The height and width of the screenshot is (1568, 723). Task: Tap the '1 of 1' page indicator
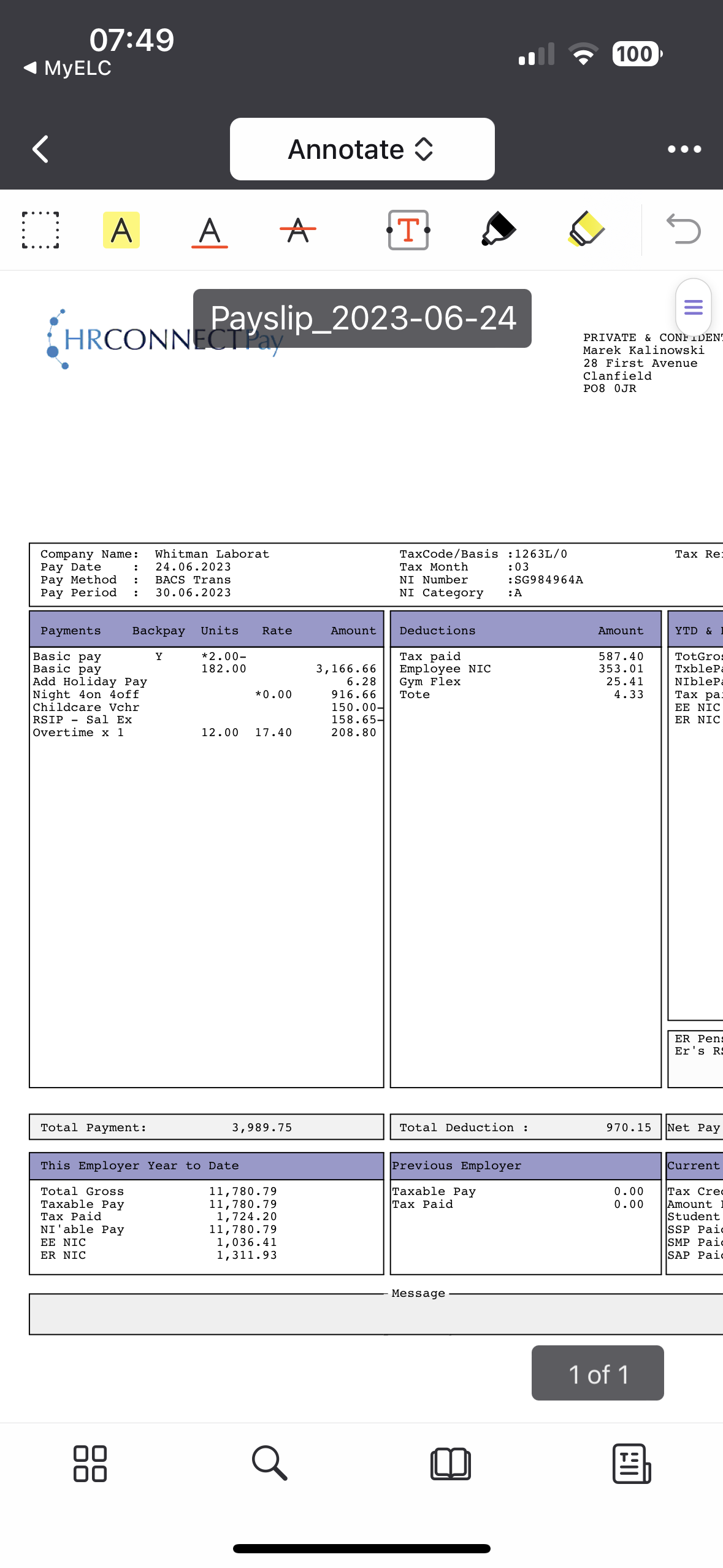click(597, 1374)
